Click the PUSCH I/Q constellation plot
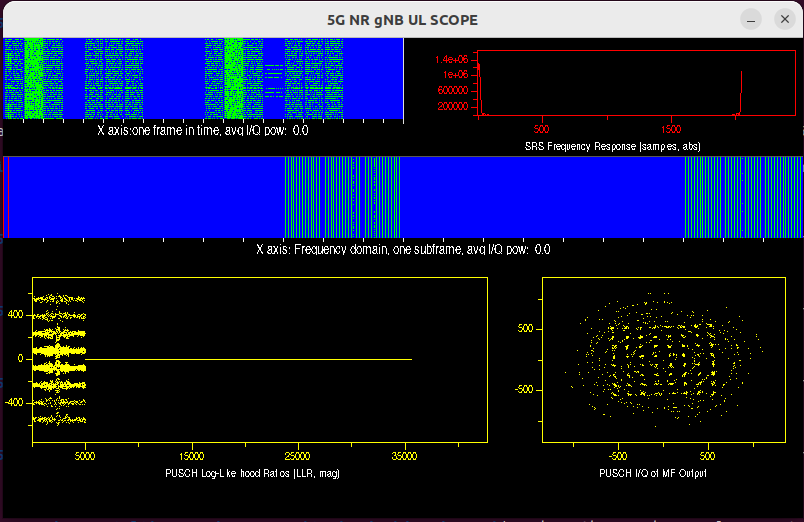The image size is (804, 522). (x=655, y=360)
